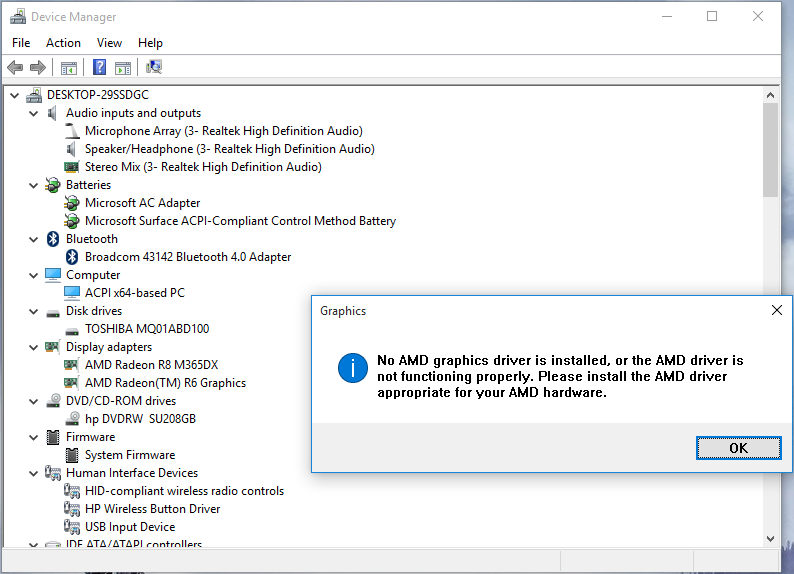This screenshot has width=794, height=574.
Task: Open the Action menu
Action: tap(63, 43)
